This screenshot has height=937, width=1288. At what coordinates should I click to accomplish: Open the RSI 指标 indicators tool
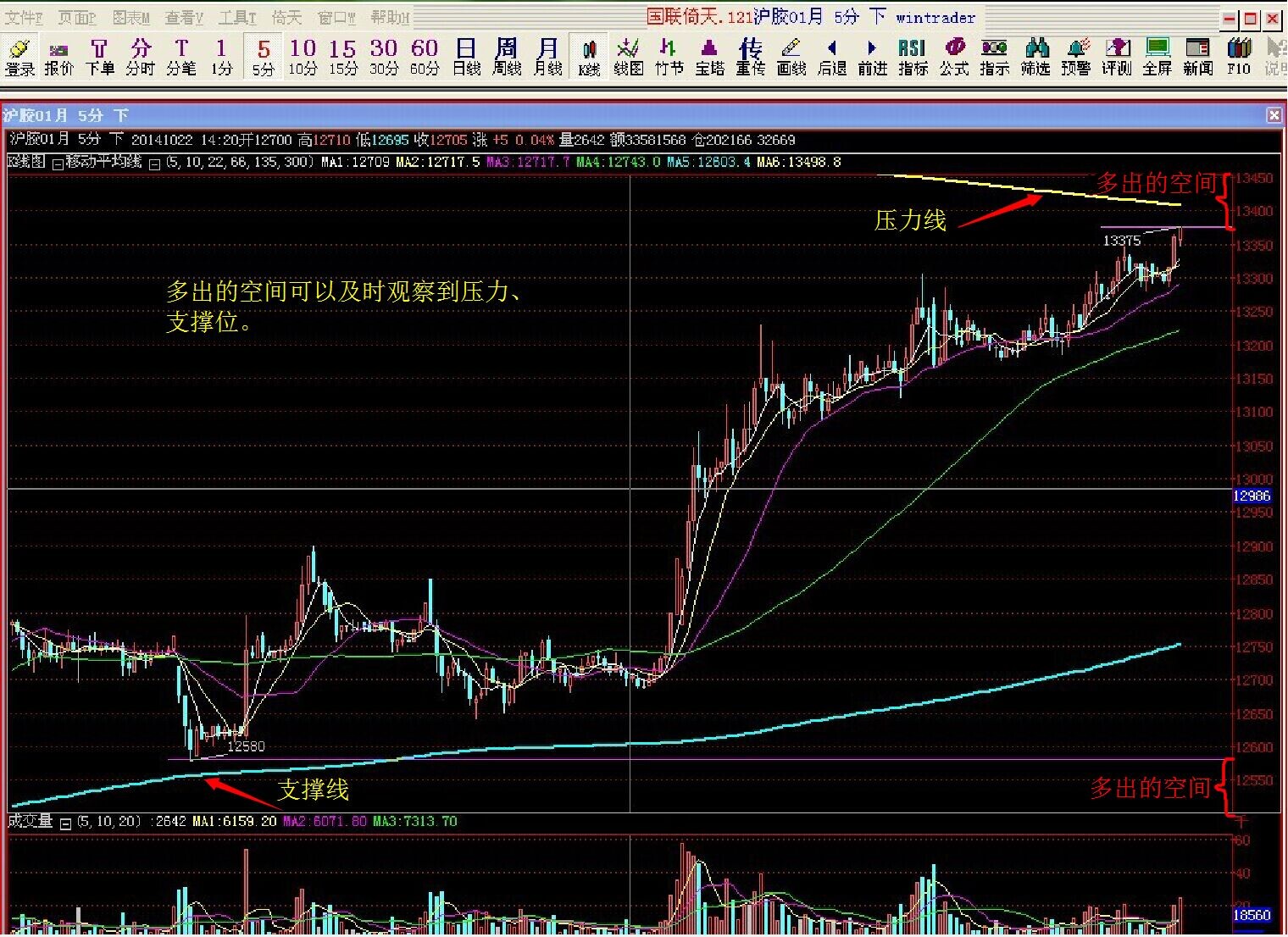pyautogui.click(x=913, y=57)
